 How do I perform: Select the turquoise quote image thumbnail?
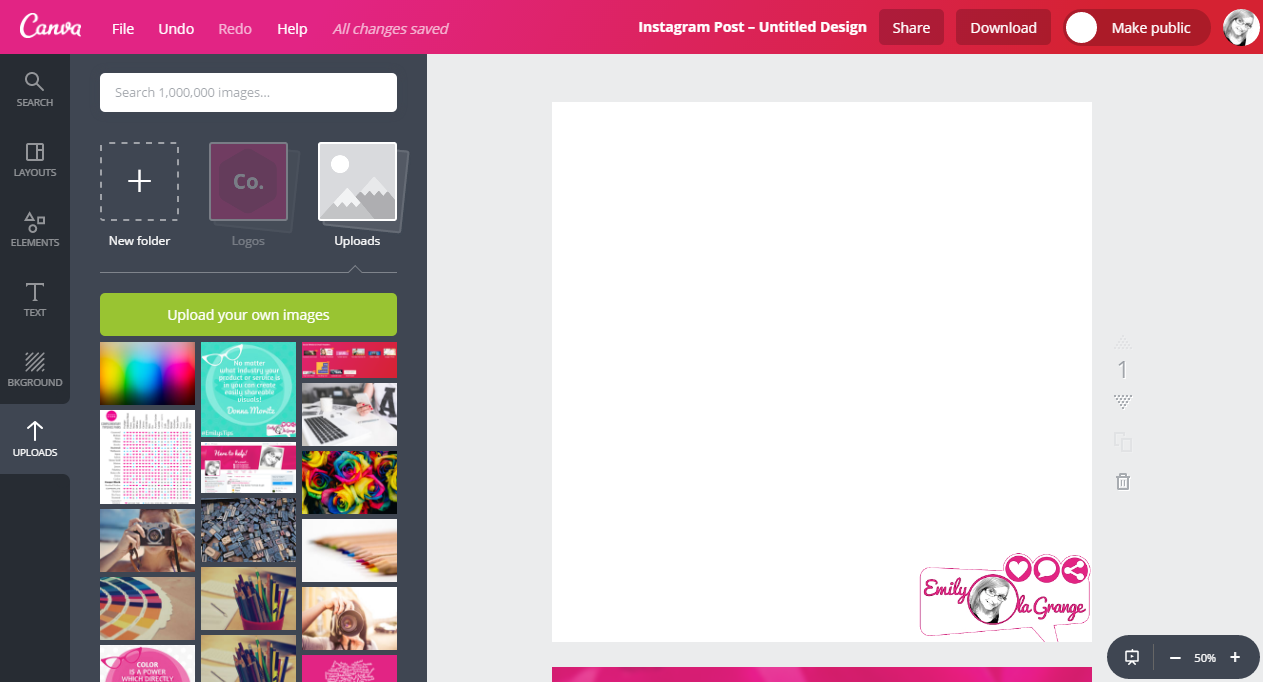click(x=248, y=390)
